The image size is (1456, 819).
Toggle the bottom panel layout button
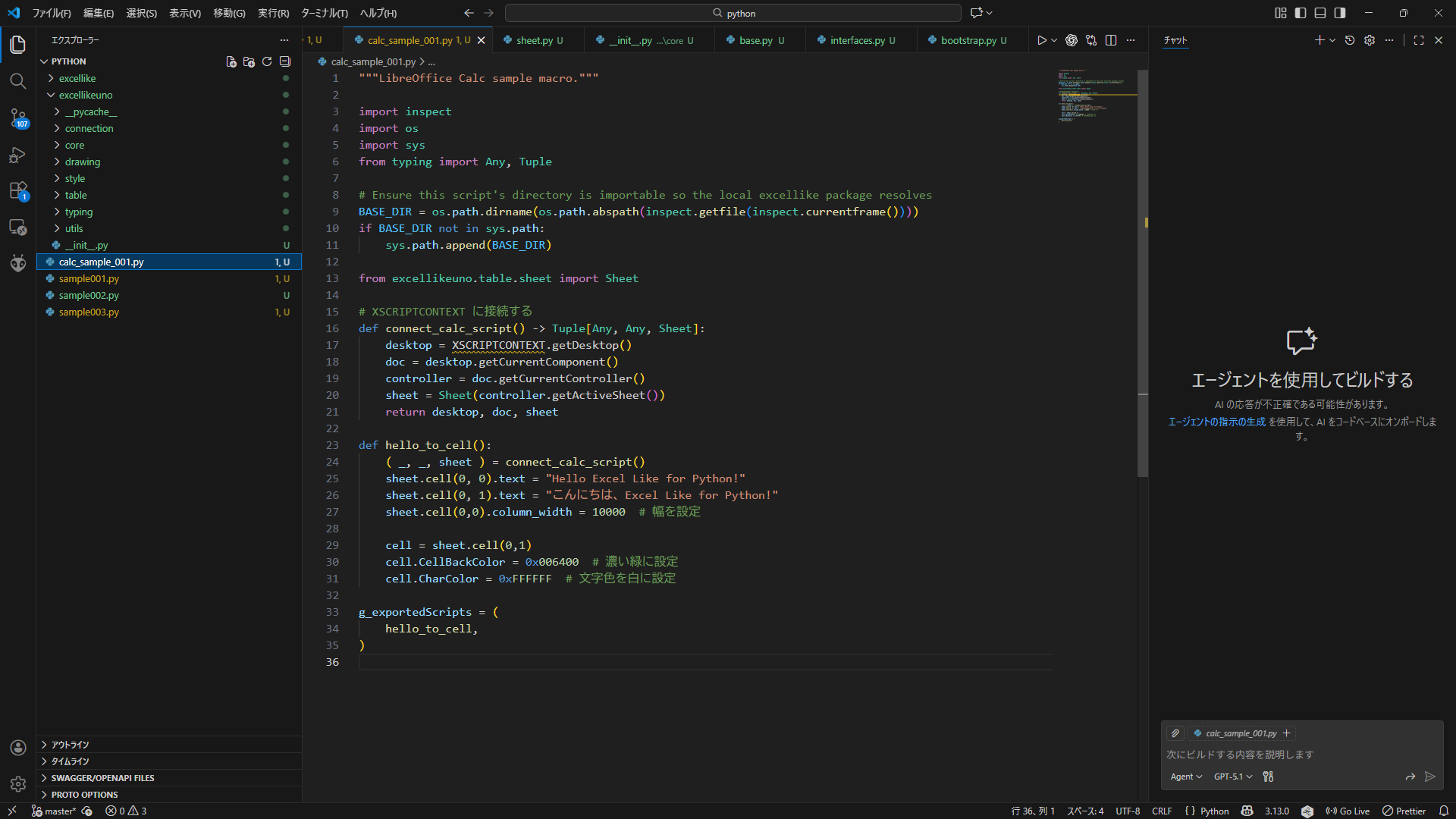pos(1320,13)
